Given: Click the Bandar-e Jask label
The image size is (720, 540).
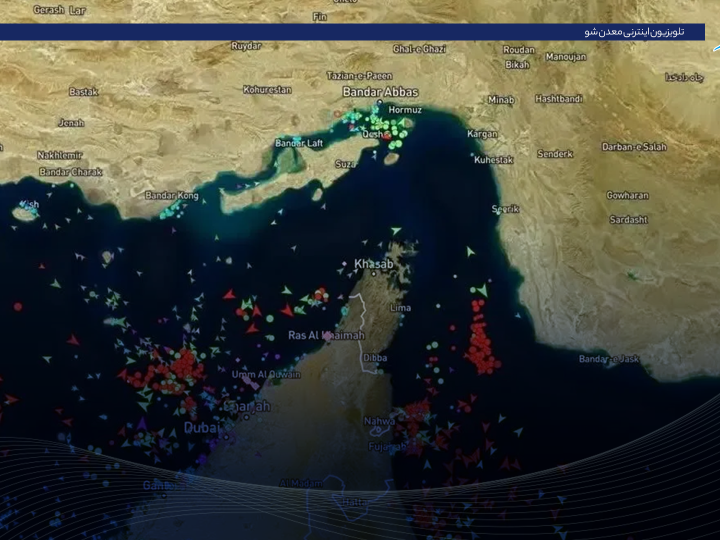Looking at the screenshot, I should 609,359.
